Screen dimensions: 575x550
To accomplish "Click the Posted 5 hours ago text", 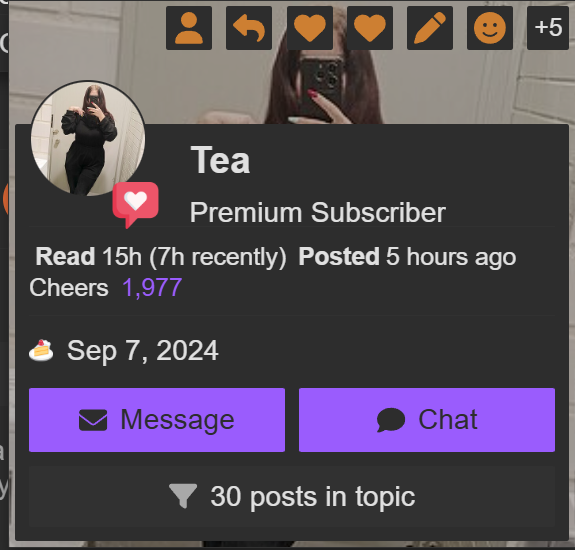I will (x=407, y=256).
